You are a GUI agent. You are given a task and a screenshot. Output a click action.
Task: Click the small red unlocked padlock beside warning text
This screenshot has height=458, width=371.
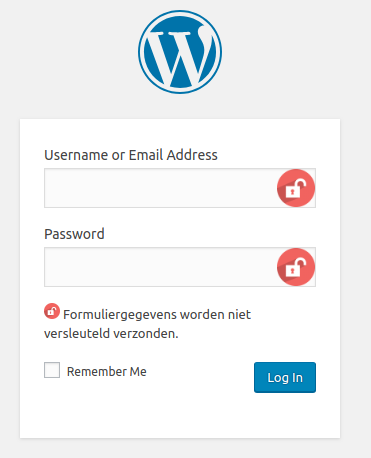(x=52, y=311)
